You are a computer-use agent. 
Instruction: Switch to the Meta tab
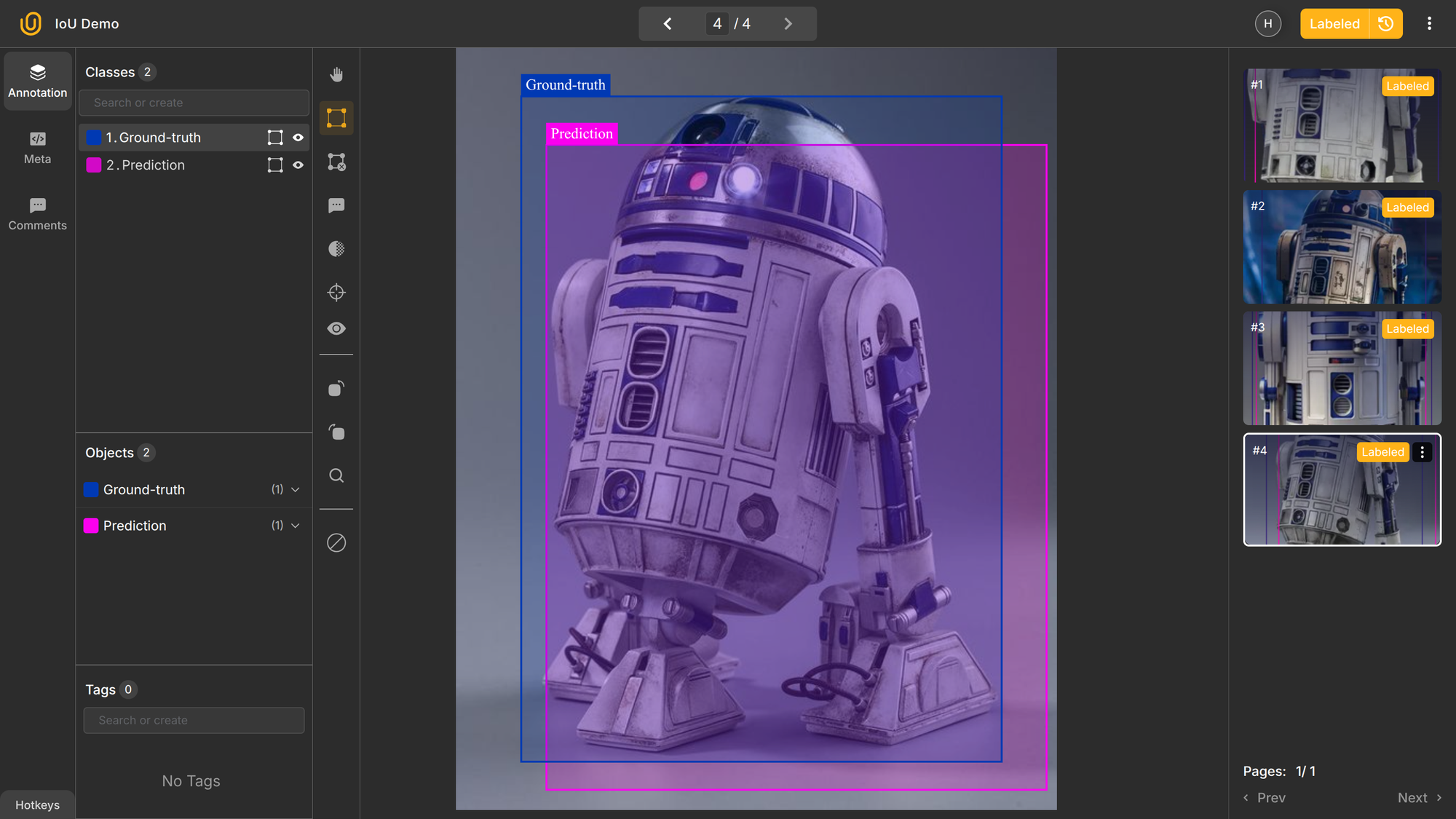tap(37, 148)
